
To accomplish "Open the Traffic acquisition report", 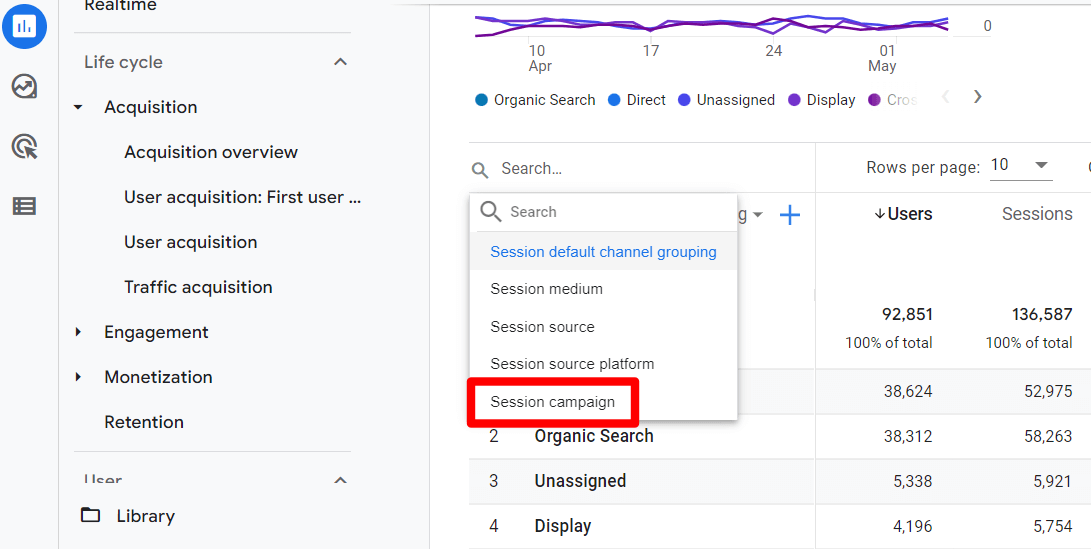I will (x=198, y=287).
